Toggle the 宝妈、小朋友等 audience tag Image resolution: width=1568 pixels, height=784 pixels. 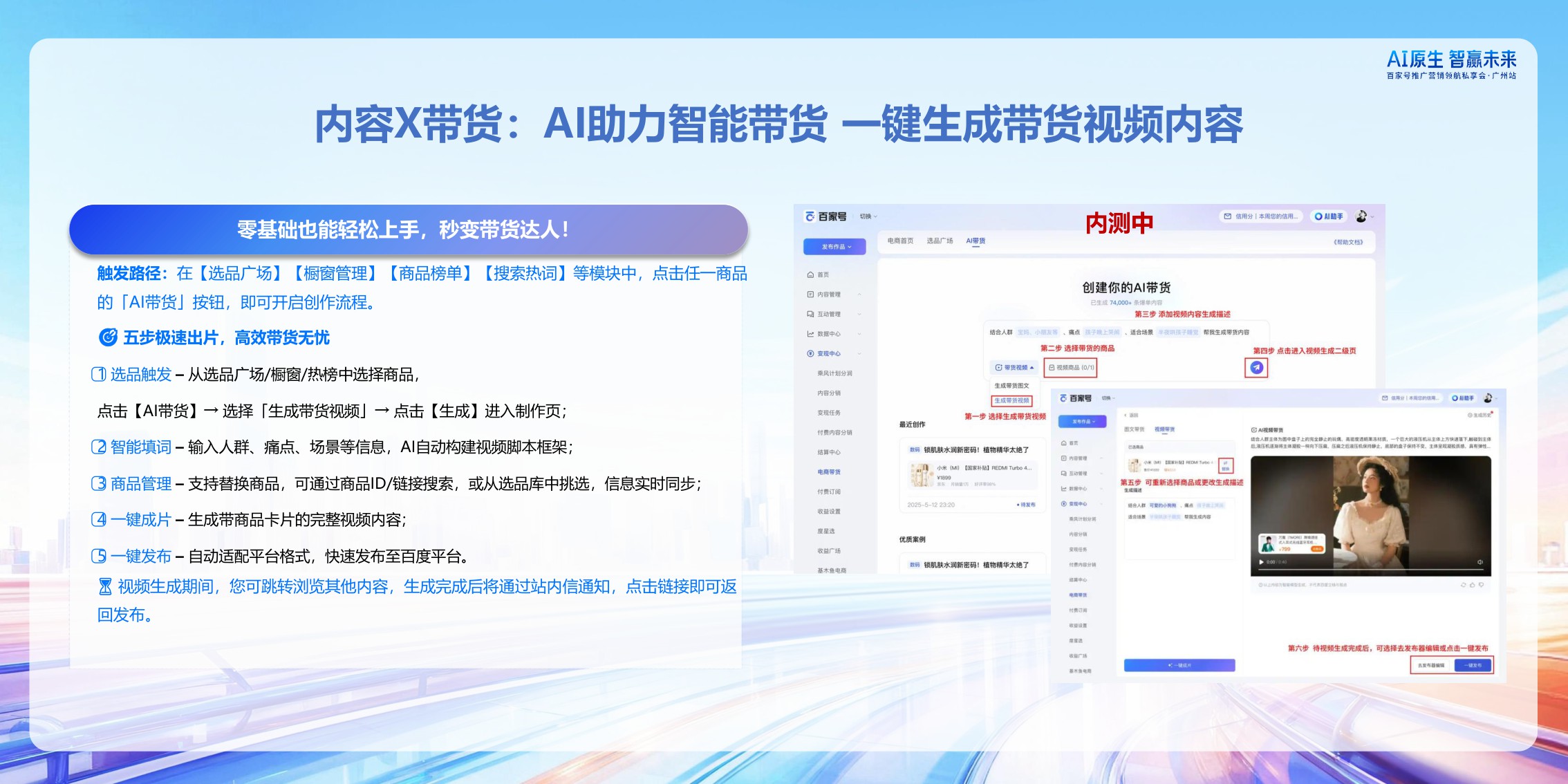1037,333
